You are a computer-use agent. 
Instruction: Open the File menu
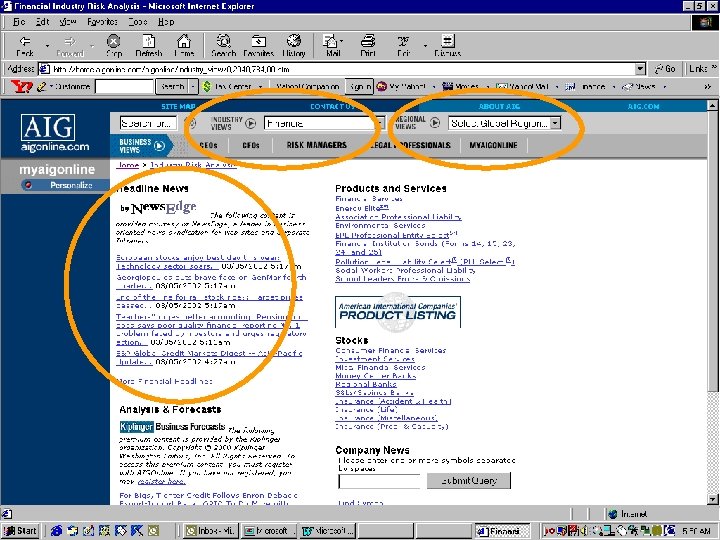tap(19, 22)
